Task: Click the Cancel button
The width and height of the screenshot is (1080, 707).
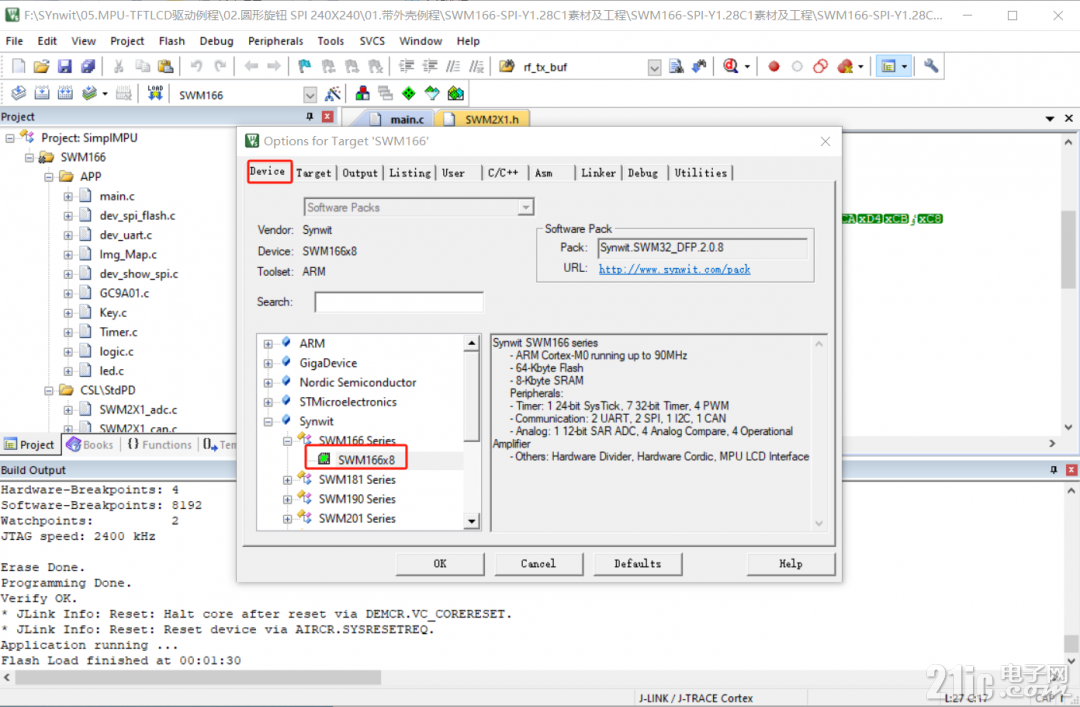Action: pos(538,564)
